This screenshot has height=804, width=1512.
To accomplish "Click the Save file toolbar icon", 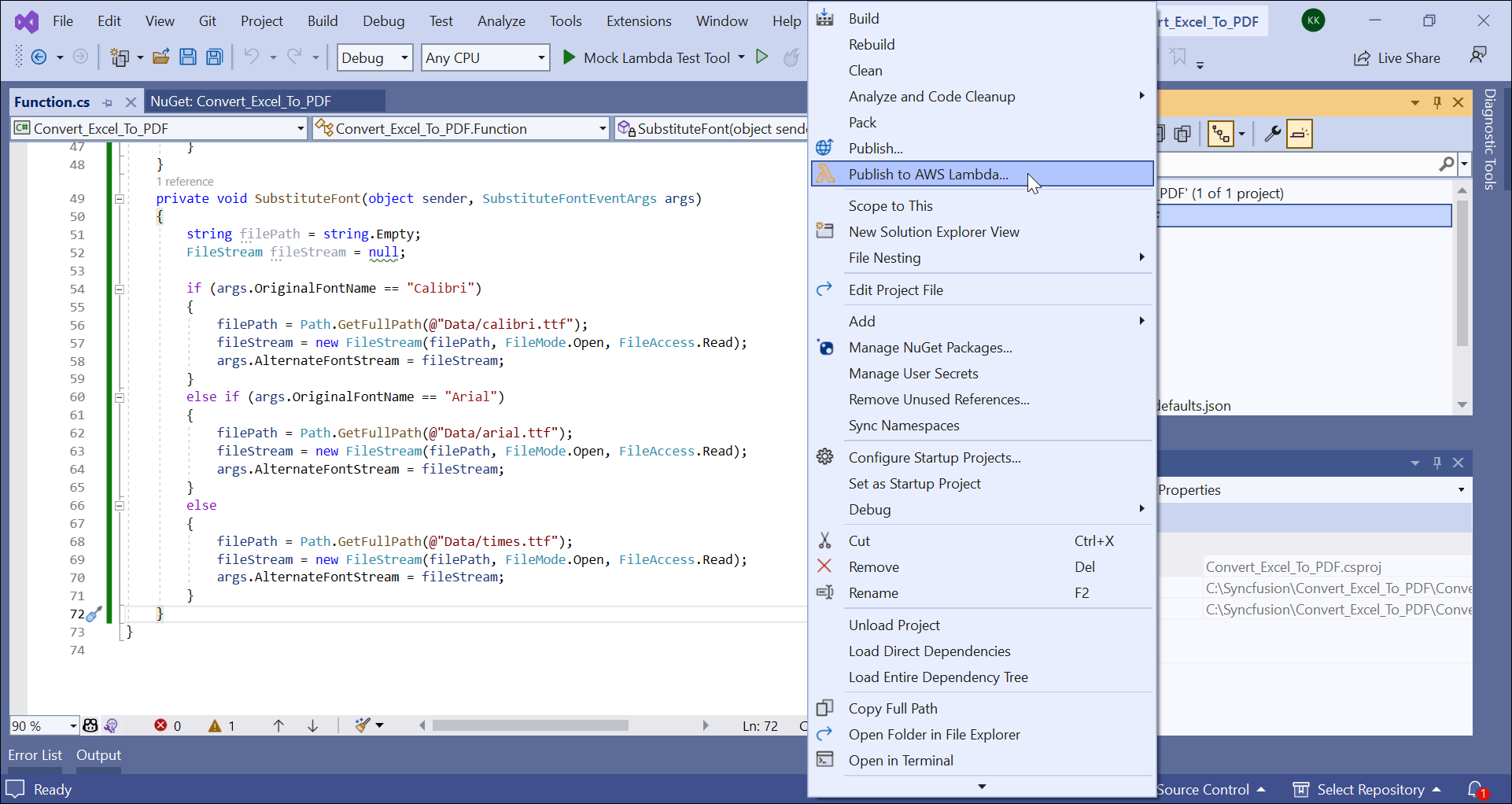I will (x=187, y=57).
